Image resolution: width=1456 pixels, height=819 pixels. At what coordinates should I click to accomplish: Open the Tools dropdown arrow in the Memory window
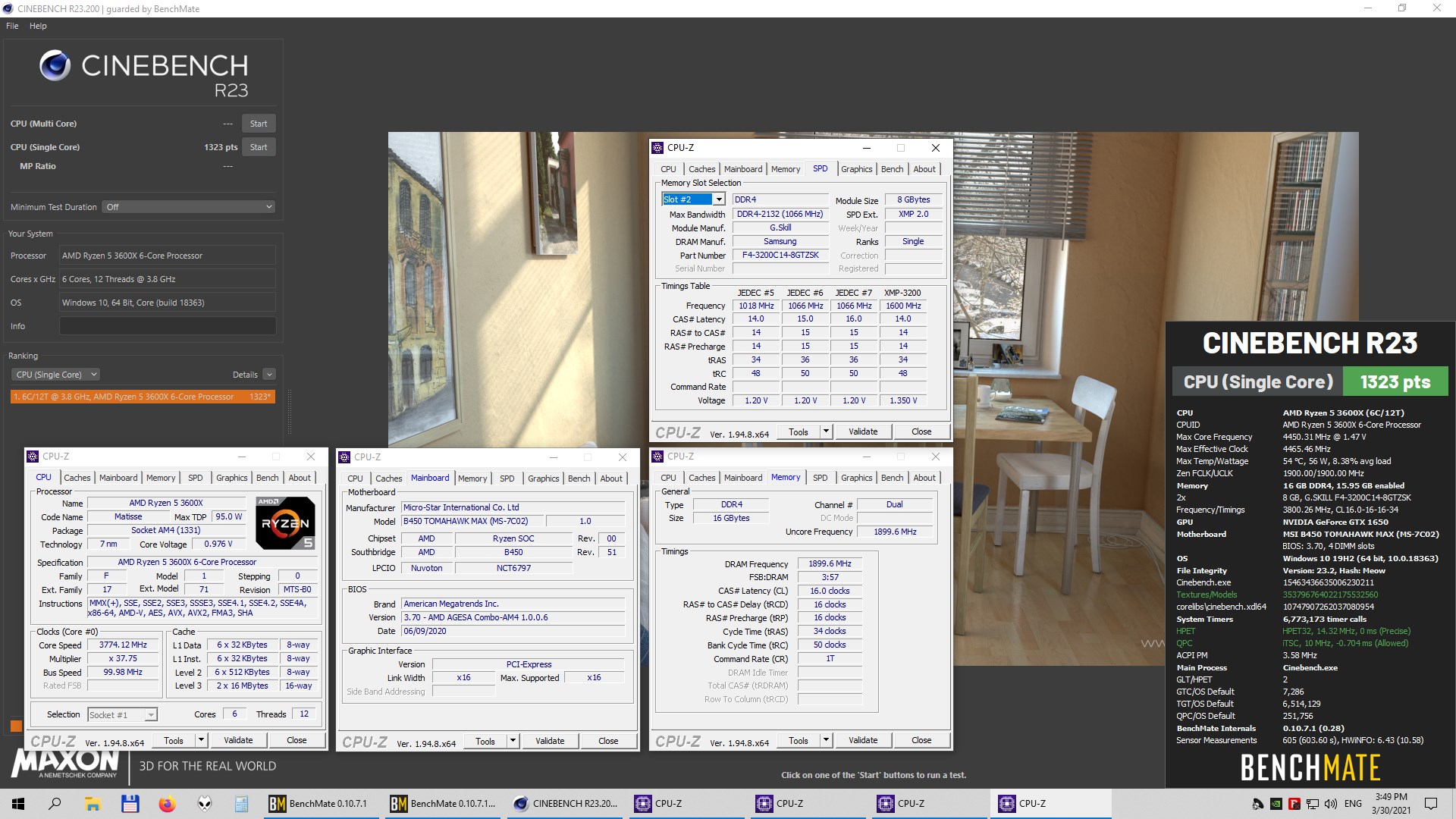click(826, 740)
